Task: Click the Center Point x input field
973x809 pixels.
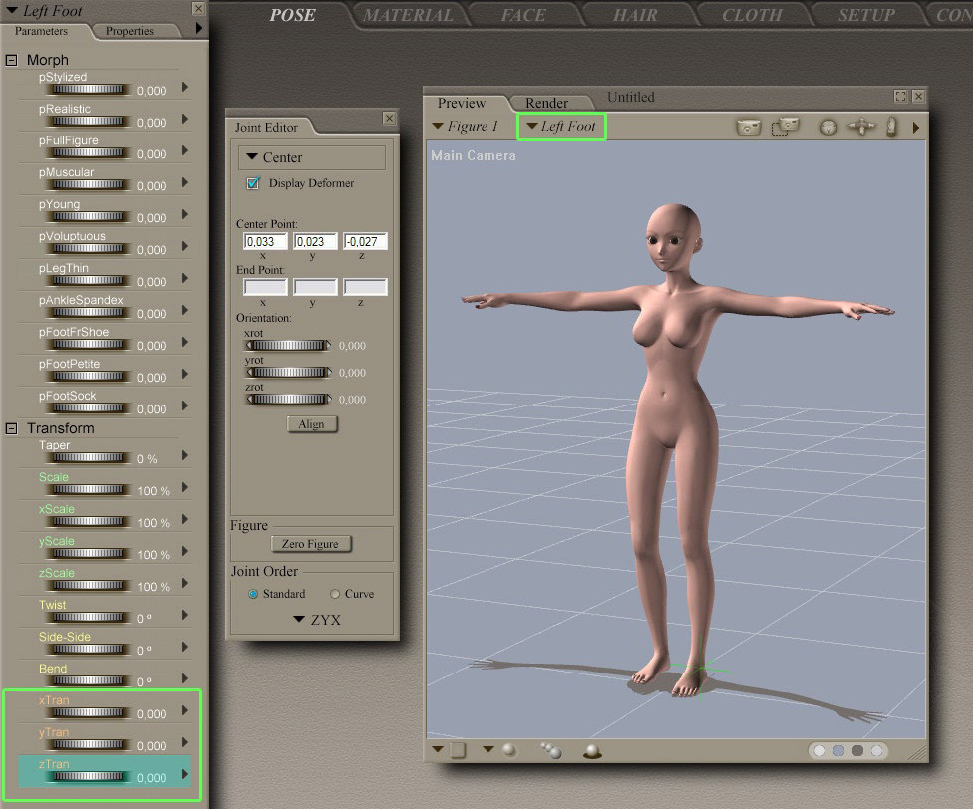Action: pos(265,242)
